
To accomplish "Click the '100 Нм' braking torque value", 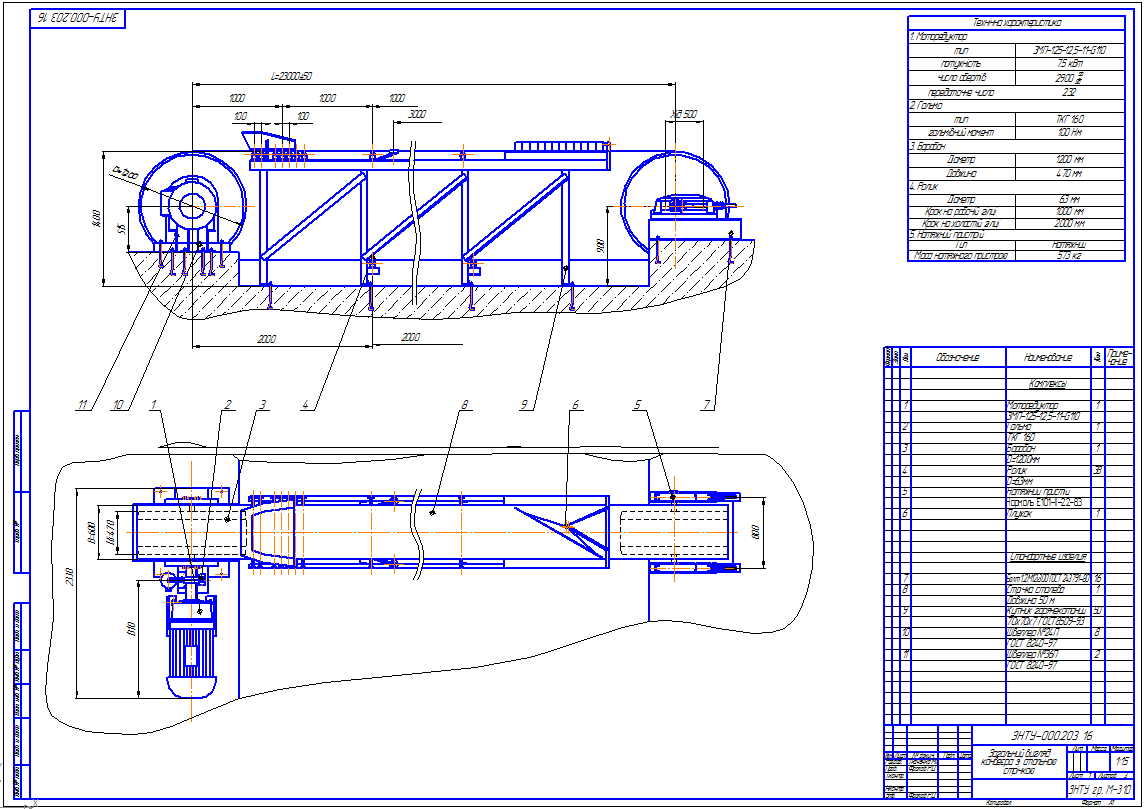I will tap(1069, 133).
